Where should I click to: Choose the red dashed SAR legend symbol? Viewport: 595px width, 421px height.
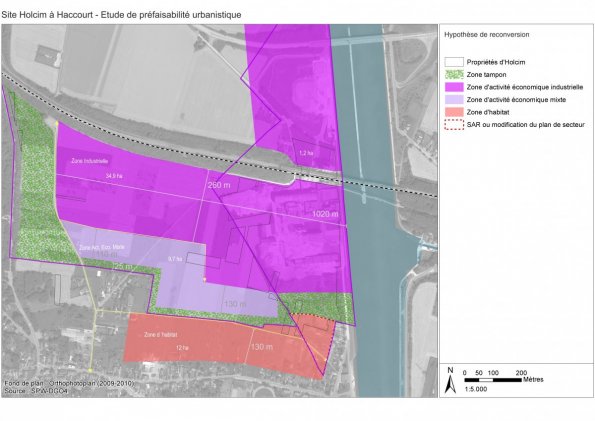pyautogui.click(x=454, y=125)
